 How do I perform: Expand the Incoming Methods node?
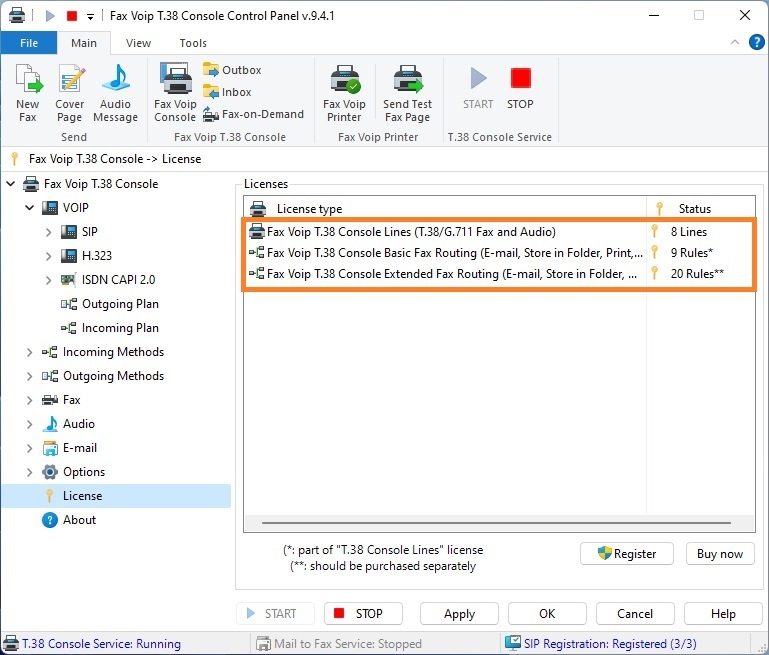tap(29, 352)
